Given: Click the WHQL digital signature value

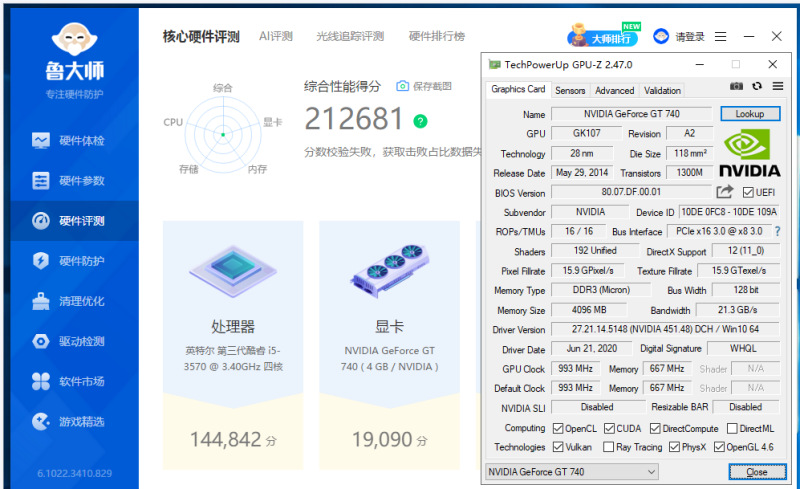Looking at the screenshot, I should point(743,349).
